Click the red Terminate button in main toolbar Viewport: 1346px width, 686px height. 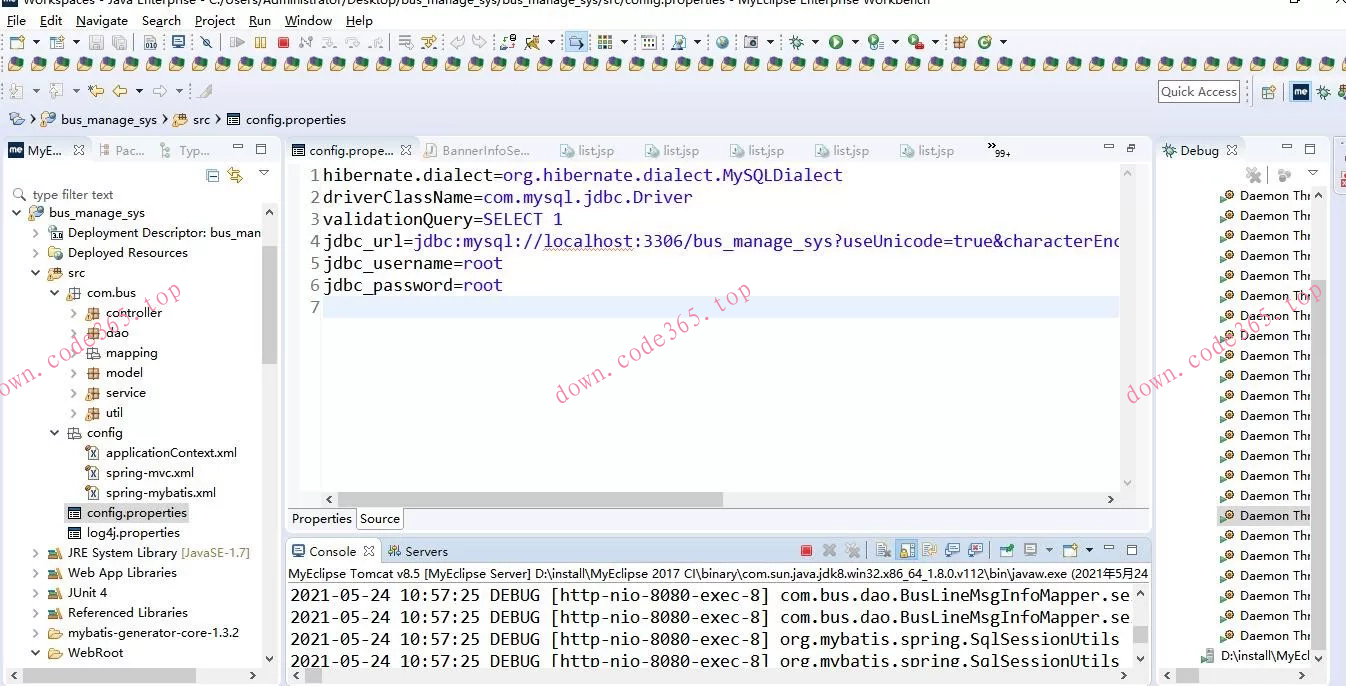tap(283, 42)
